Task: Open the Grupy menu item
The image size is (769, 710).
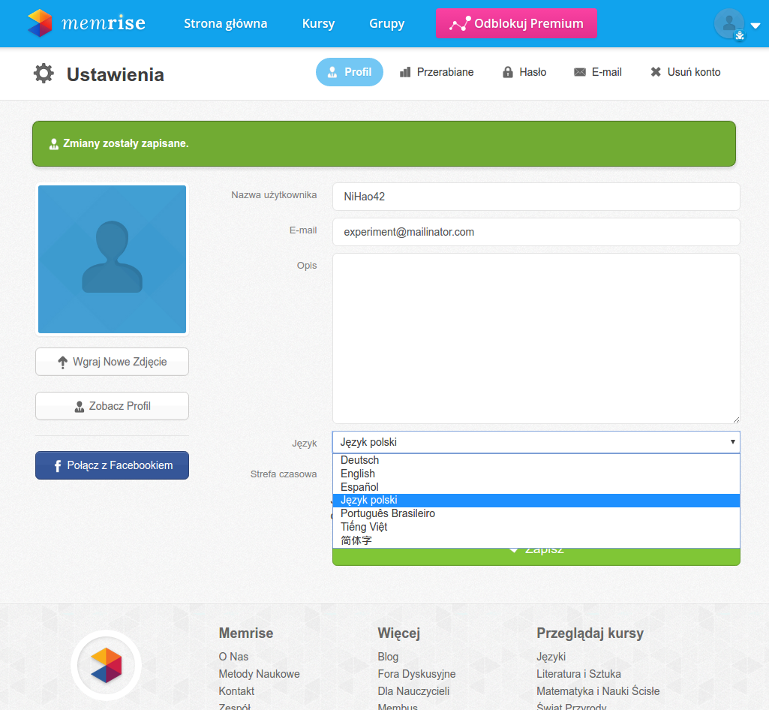Action: click(x=386, y=24)
